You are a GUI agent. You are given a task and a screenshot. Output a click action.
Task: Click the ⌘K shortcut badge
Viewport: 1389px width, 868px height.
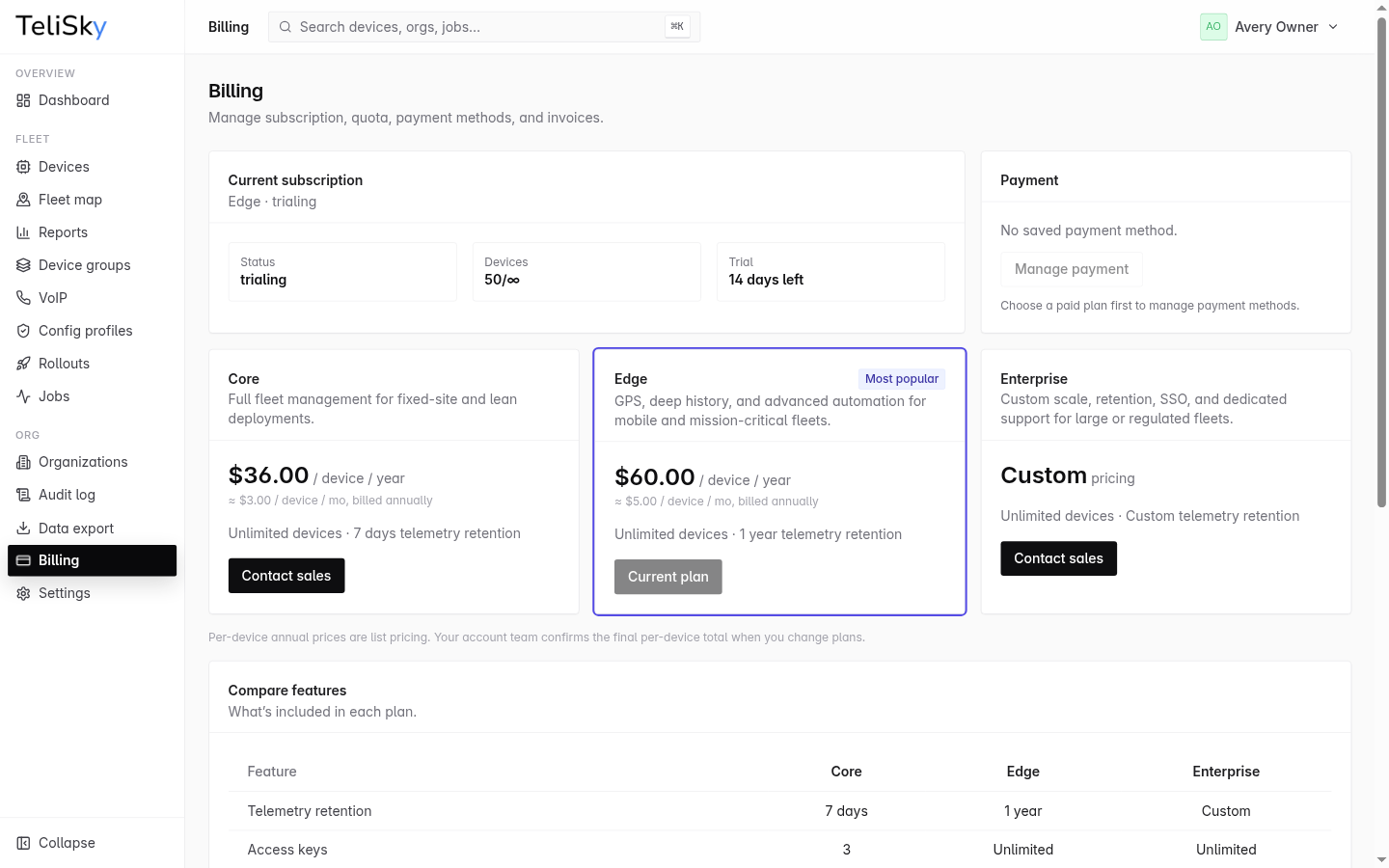tap(677, 27)
